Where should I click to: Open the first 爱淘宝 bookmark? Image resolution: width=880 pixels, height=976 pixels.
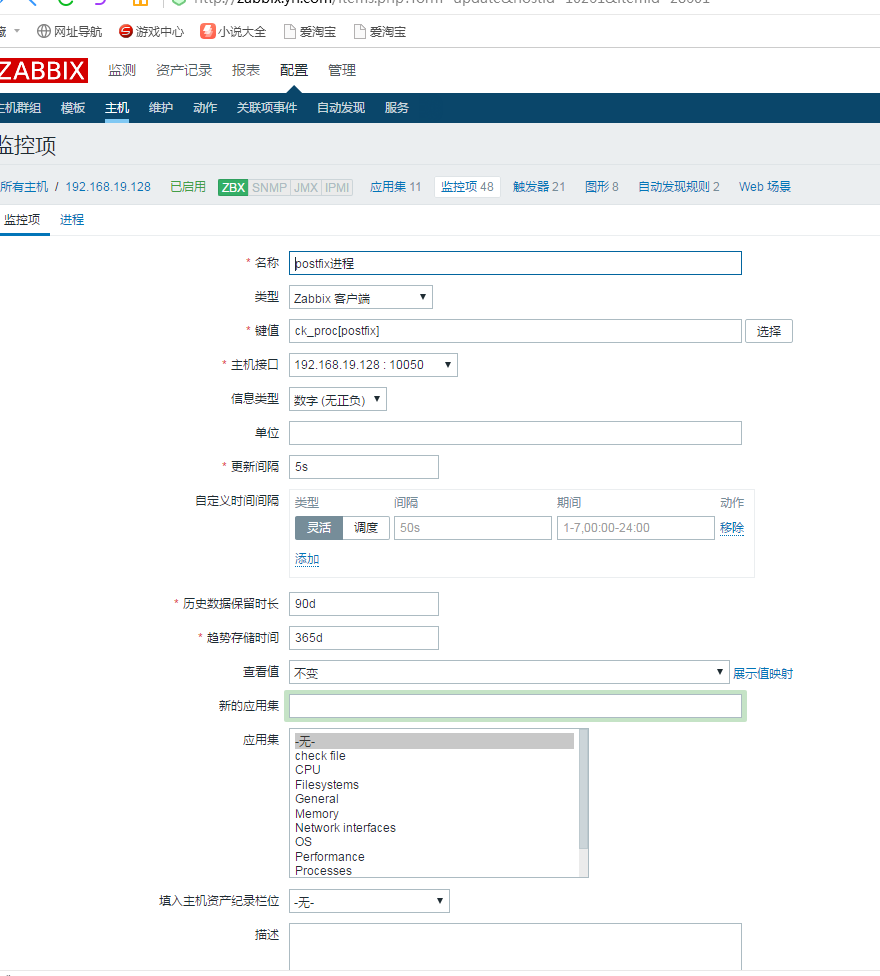click(310, 32)
